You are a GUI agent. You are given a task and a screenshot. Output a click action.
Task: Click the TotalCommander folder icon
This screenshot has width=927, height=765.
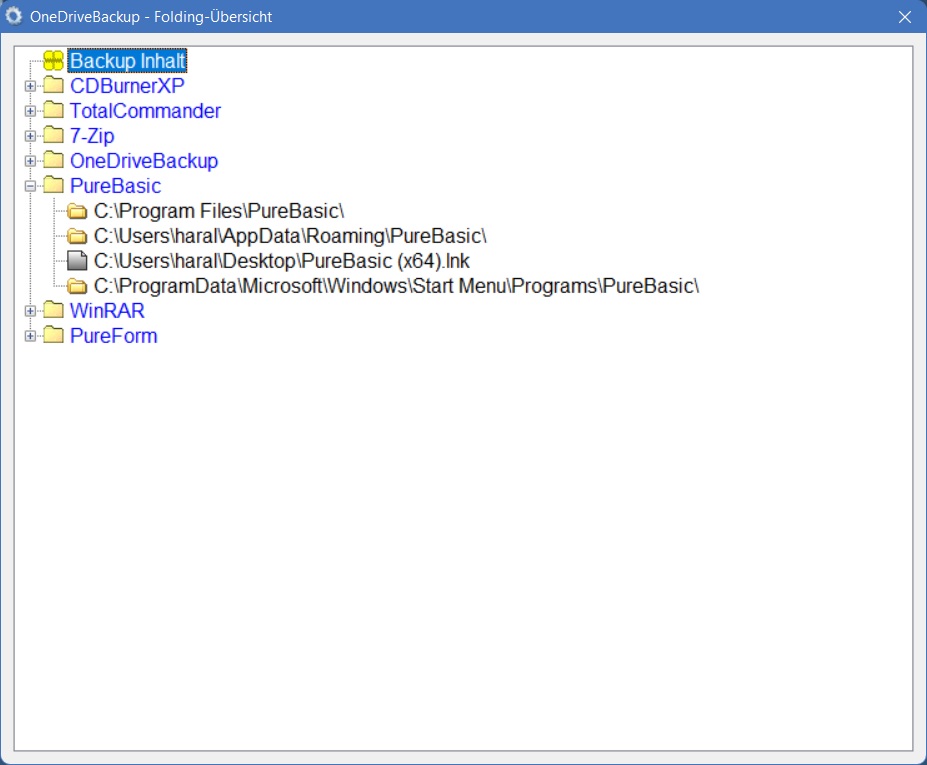[54, 110]
